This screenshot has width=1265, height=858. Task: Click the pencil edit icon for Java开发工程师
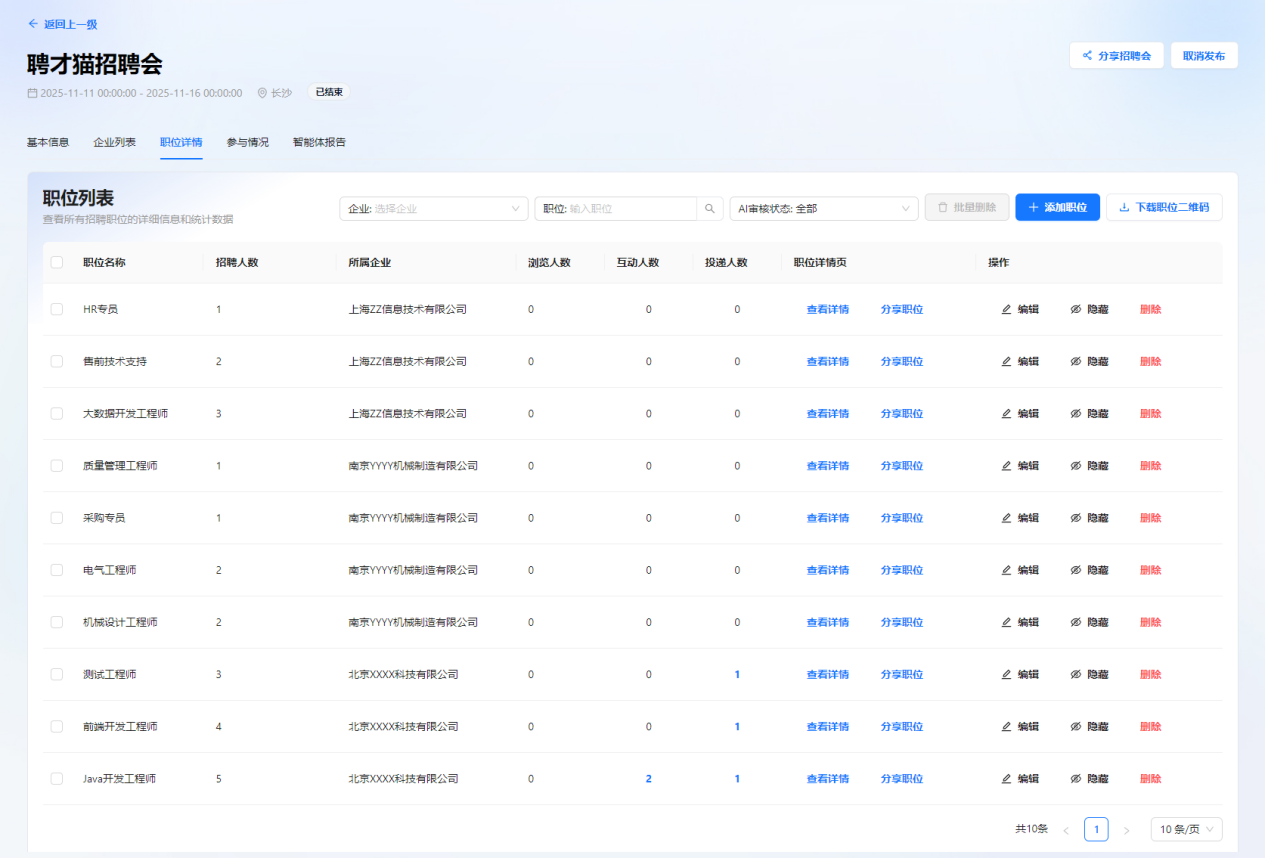click(1006, 779)
